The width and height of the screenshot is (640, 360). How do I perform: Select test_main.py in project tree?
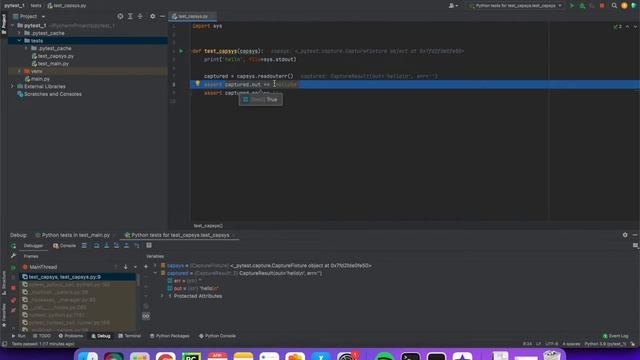click(53, 64)
